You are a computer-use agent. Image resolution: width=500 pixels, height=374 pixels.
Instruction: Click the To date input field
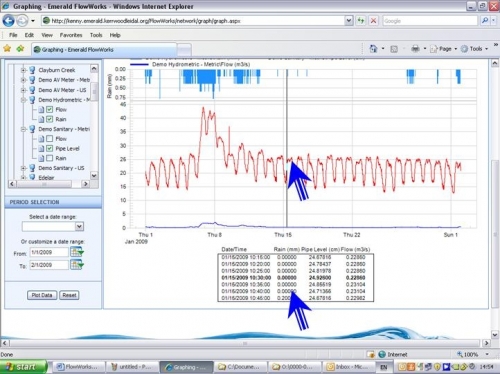49,265
